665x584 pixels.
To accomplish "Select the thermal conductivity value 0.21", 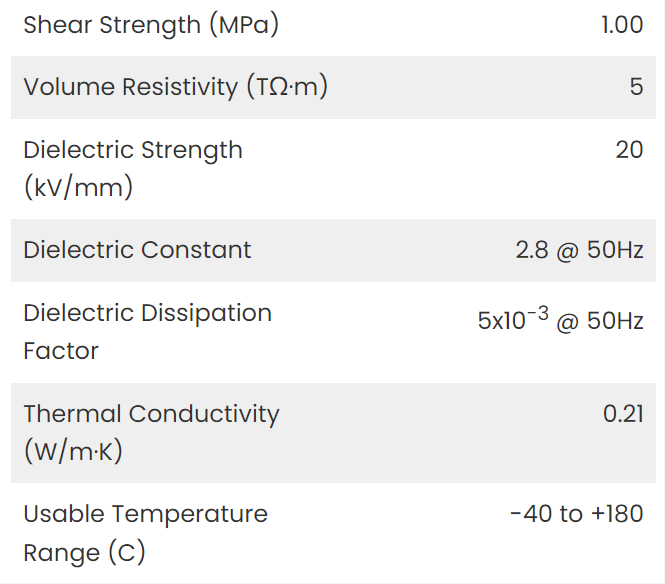I will point(623,414).
